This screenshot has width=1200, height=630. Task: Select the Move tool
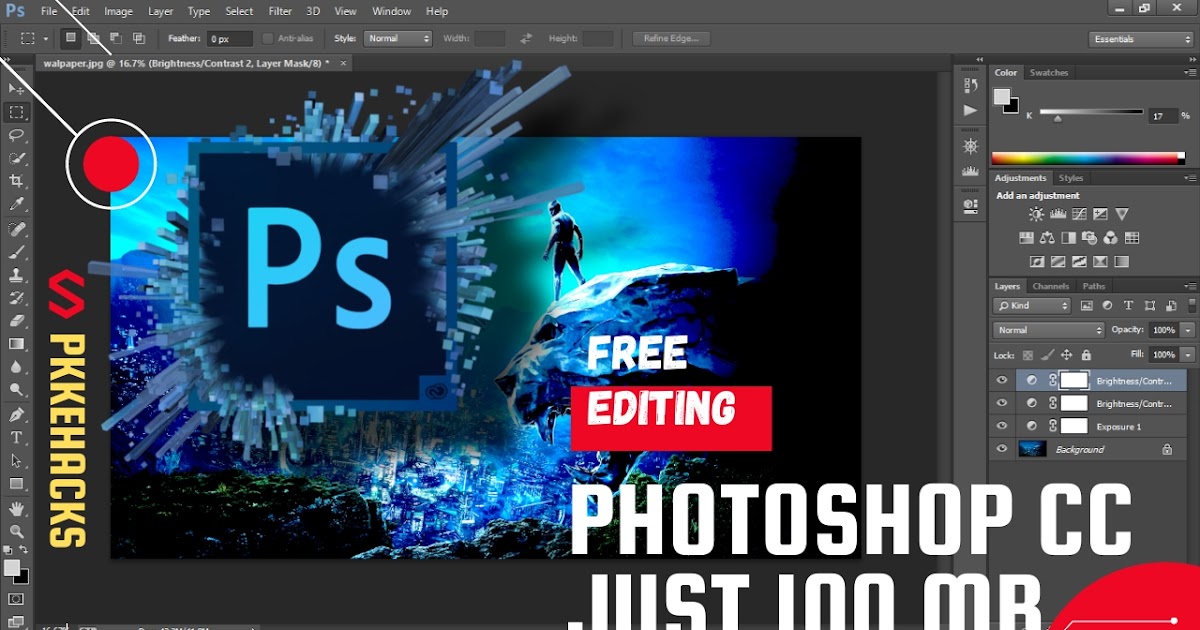pos(17,89)
